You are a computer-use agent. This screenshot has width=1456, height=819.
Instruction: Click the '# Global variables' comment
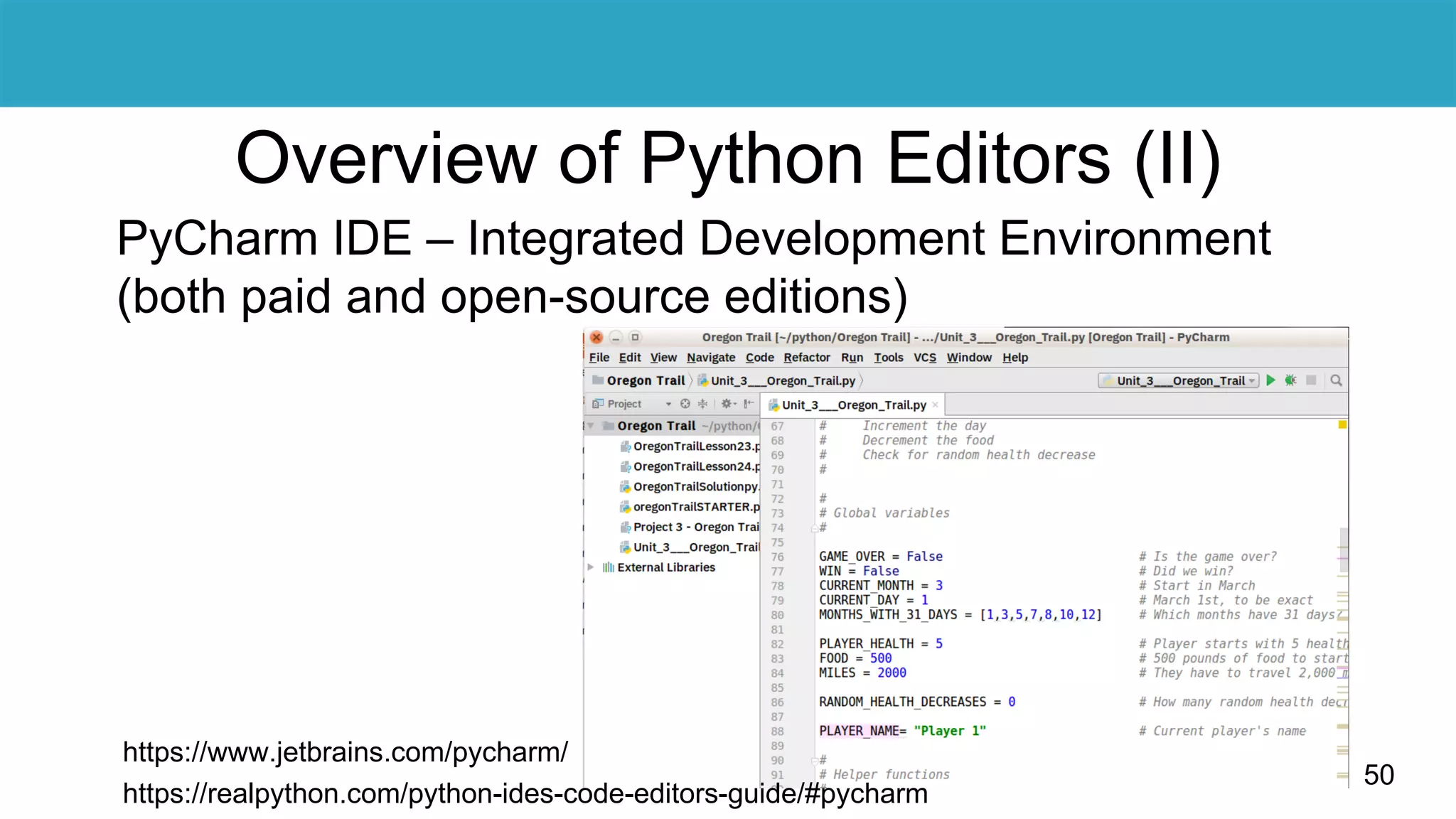pos(884,513)
